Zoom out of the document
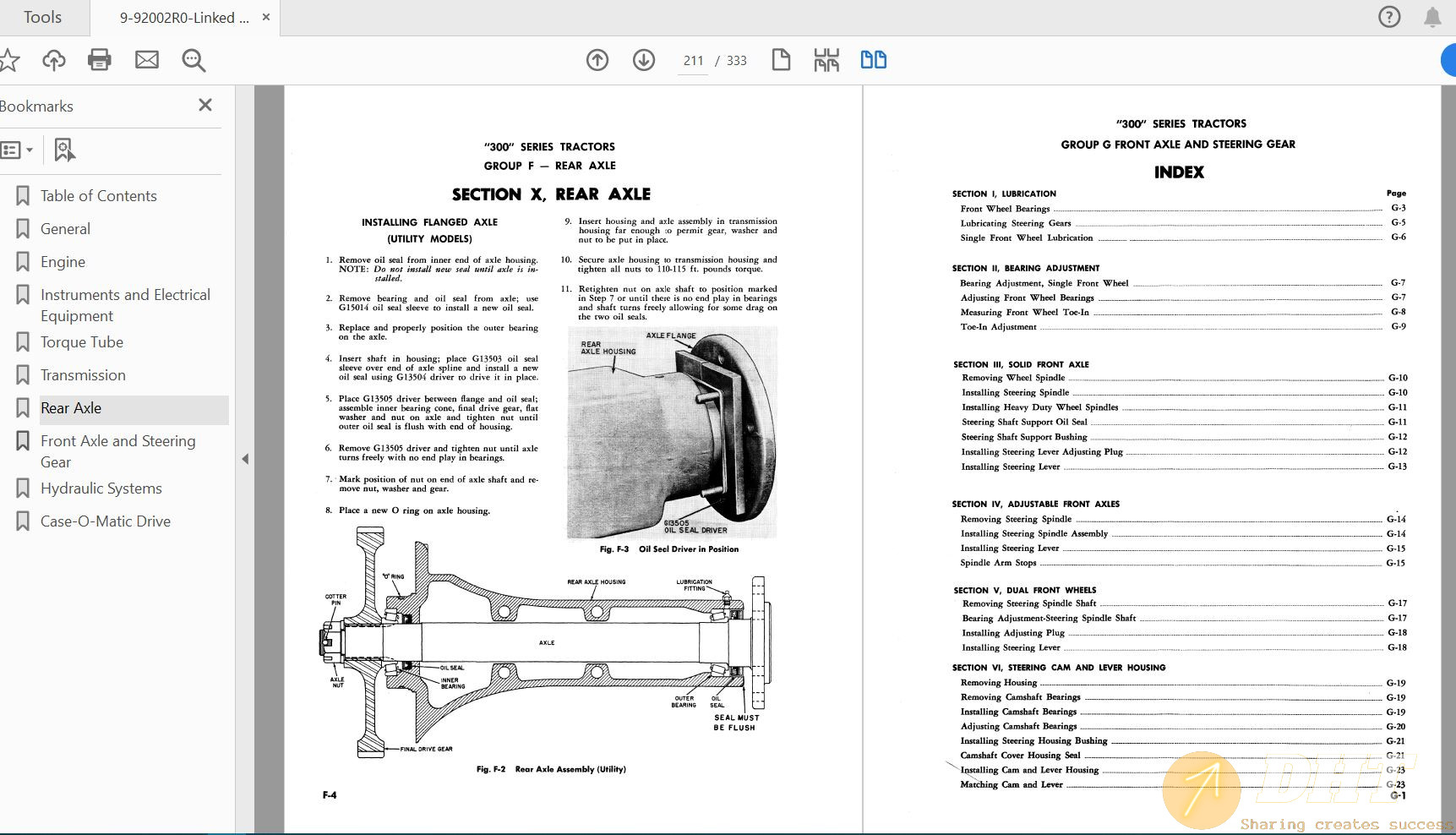Viewport: 1456px width, 835px height. tap(193, 60)
